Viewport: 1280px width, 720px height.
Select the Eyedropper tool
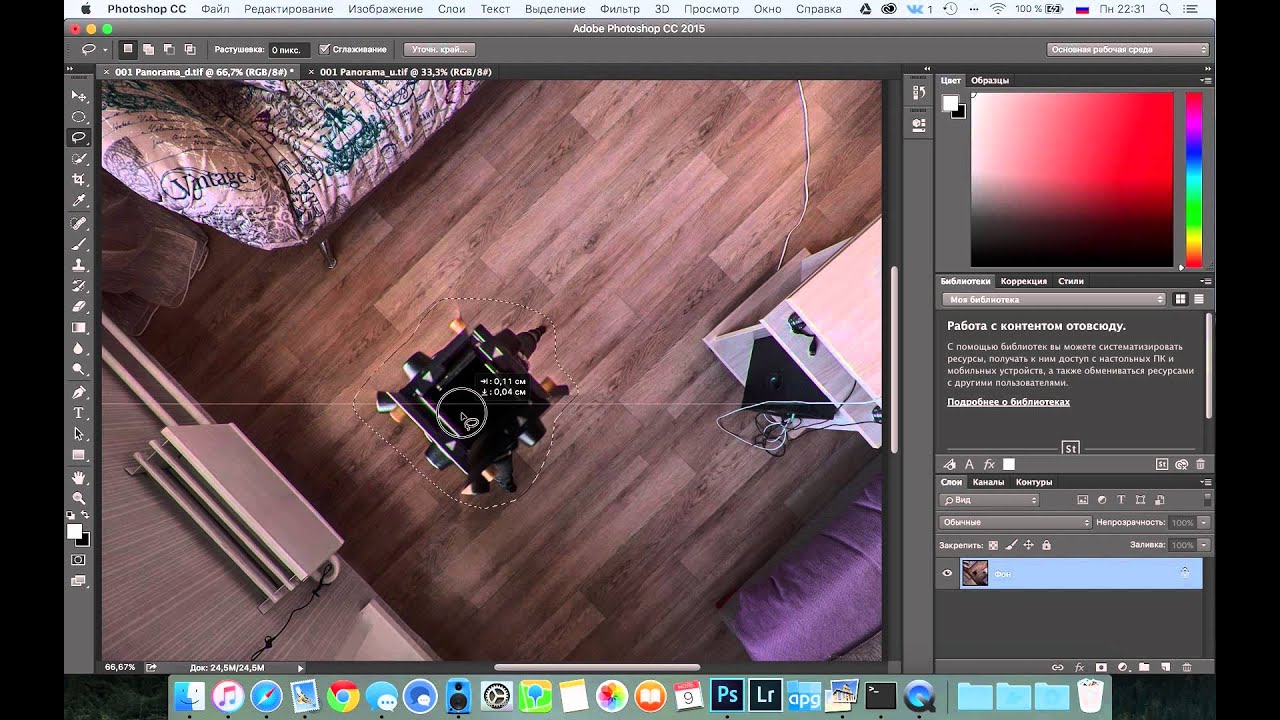coord(79,201)
